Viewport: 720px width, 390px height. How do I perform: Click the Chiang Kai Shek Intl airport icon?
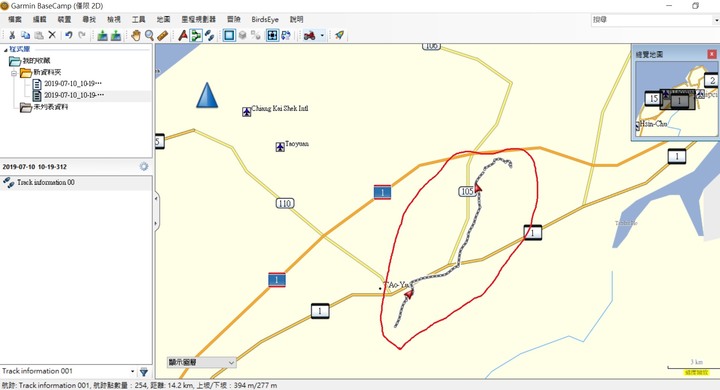[x=247, y=112]
